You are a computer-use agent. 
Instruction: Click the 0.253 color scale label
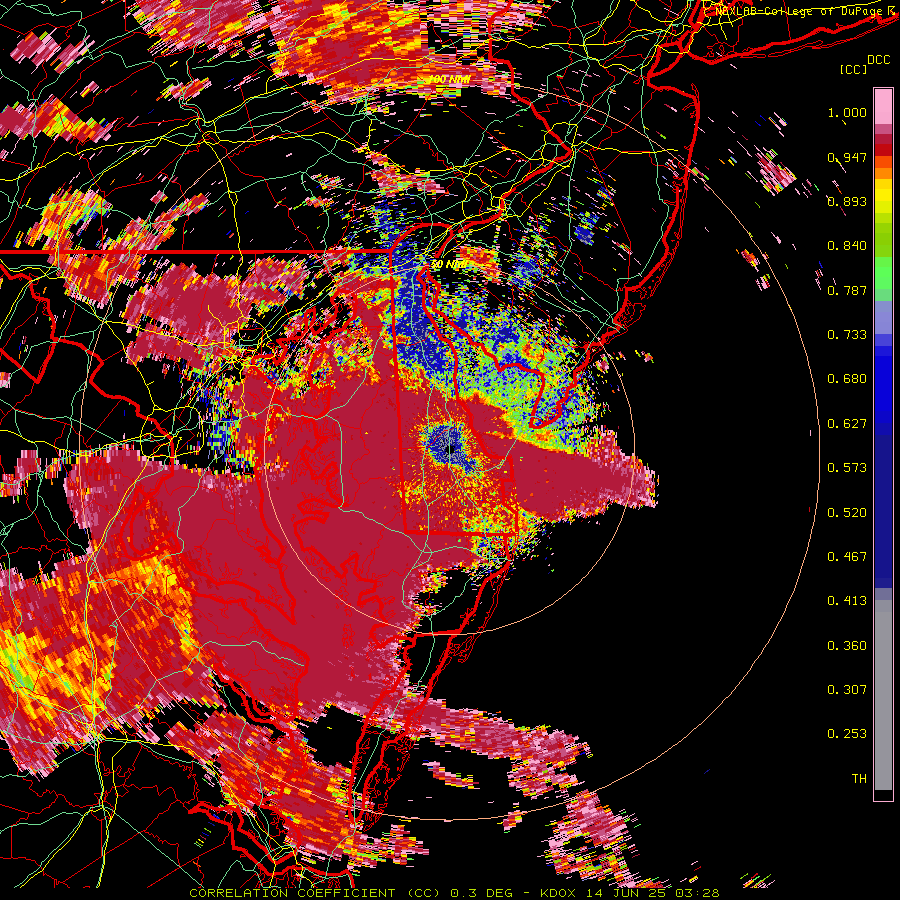(x=847, y=734)
